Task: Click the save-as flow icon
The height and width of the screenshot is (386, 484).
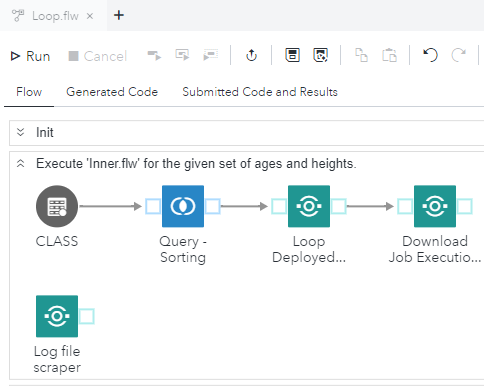Action: coord(320,55)
